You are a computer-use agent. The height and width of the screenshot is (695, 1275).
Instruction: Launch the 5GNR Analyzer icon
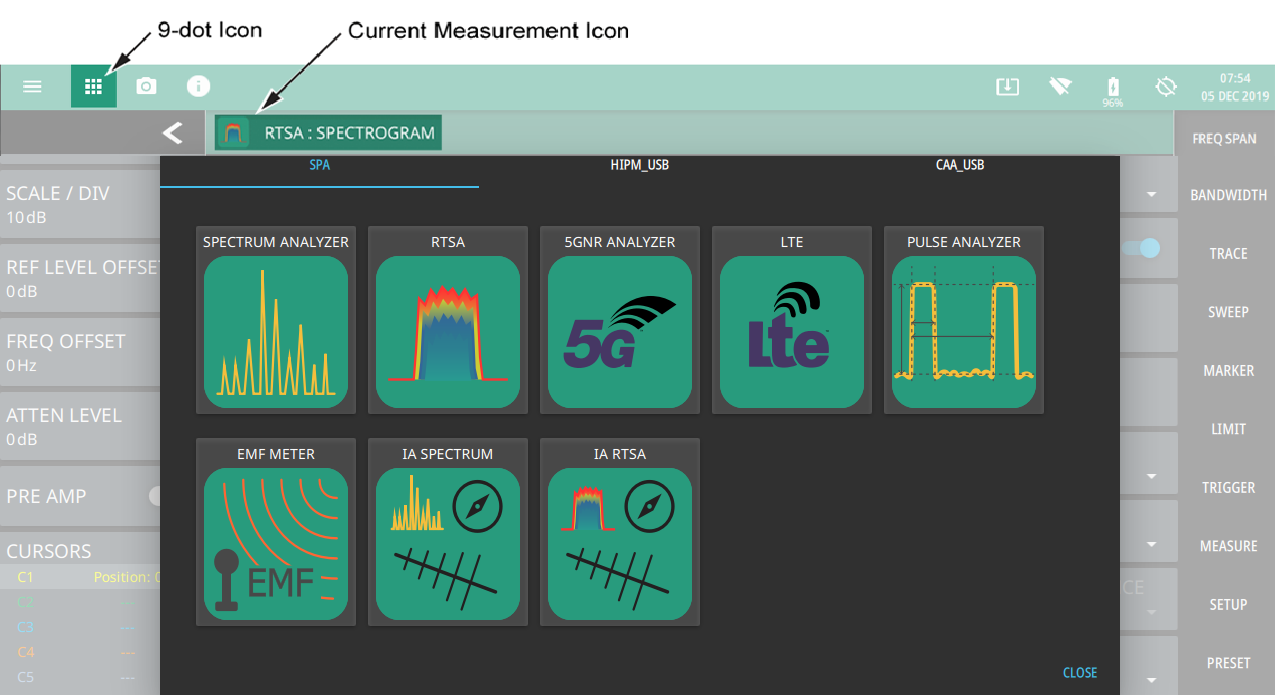620,332
